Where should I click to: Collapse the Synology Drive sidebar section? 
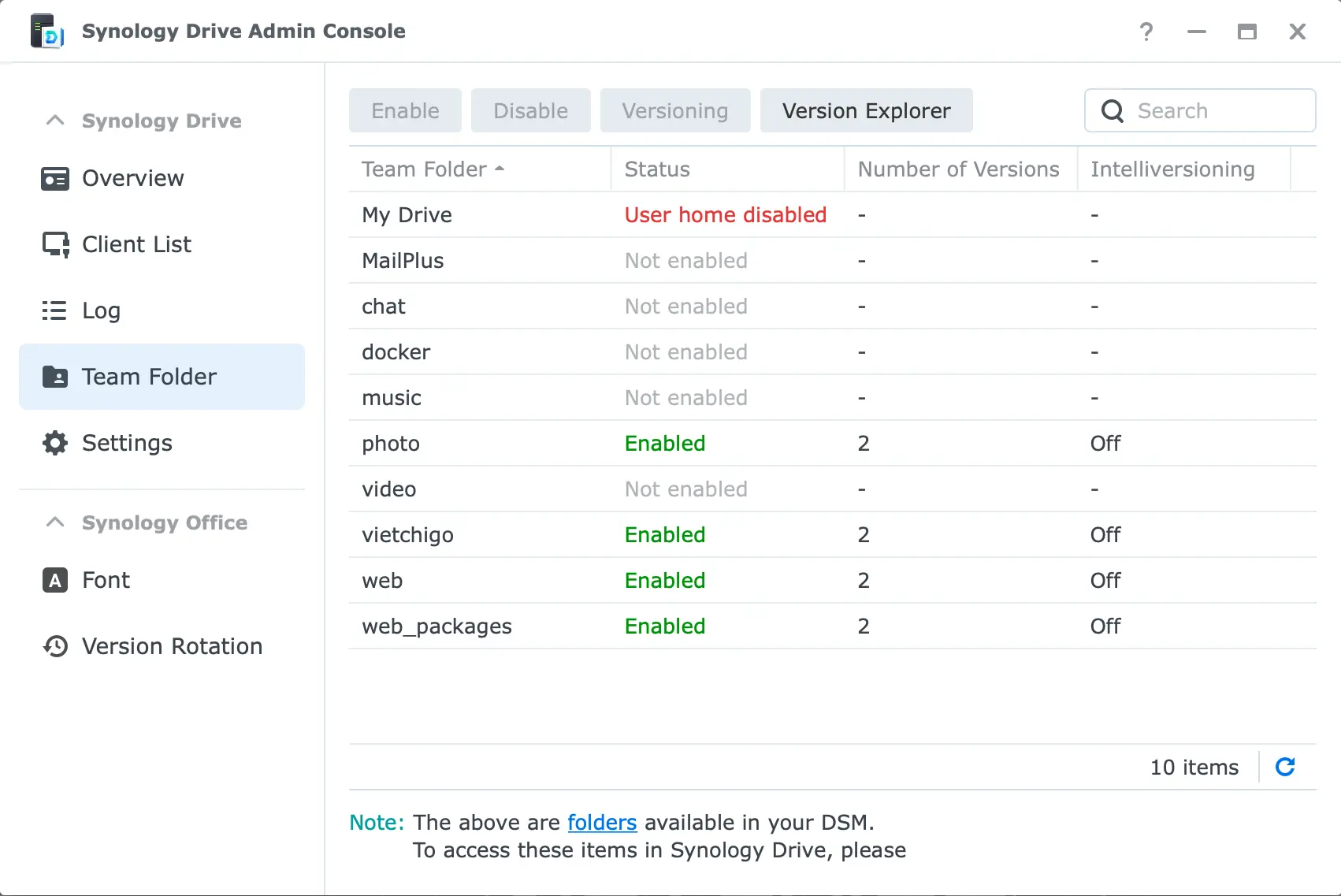coord(55,121)
